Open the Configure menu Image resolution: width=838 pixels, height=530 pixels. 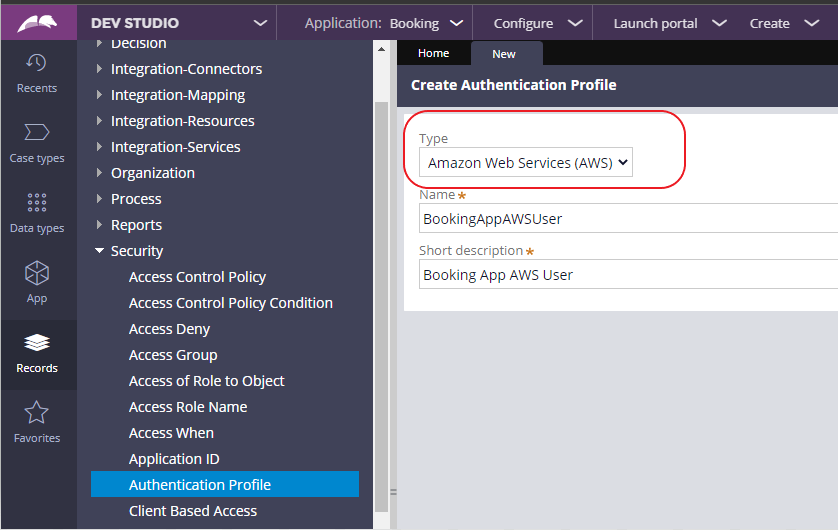coord(537,23)
